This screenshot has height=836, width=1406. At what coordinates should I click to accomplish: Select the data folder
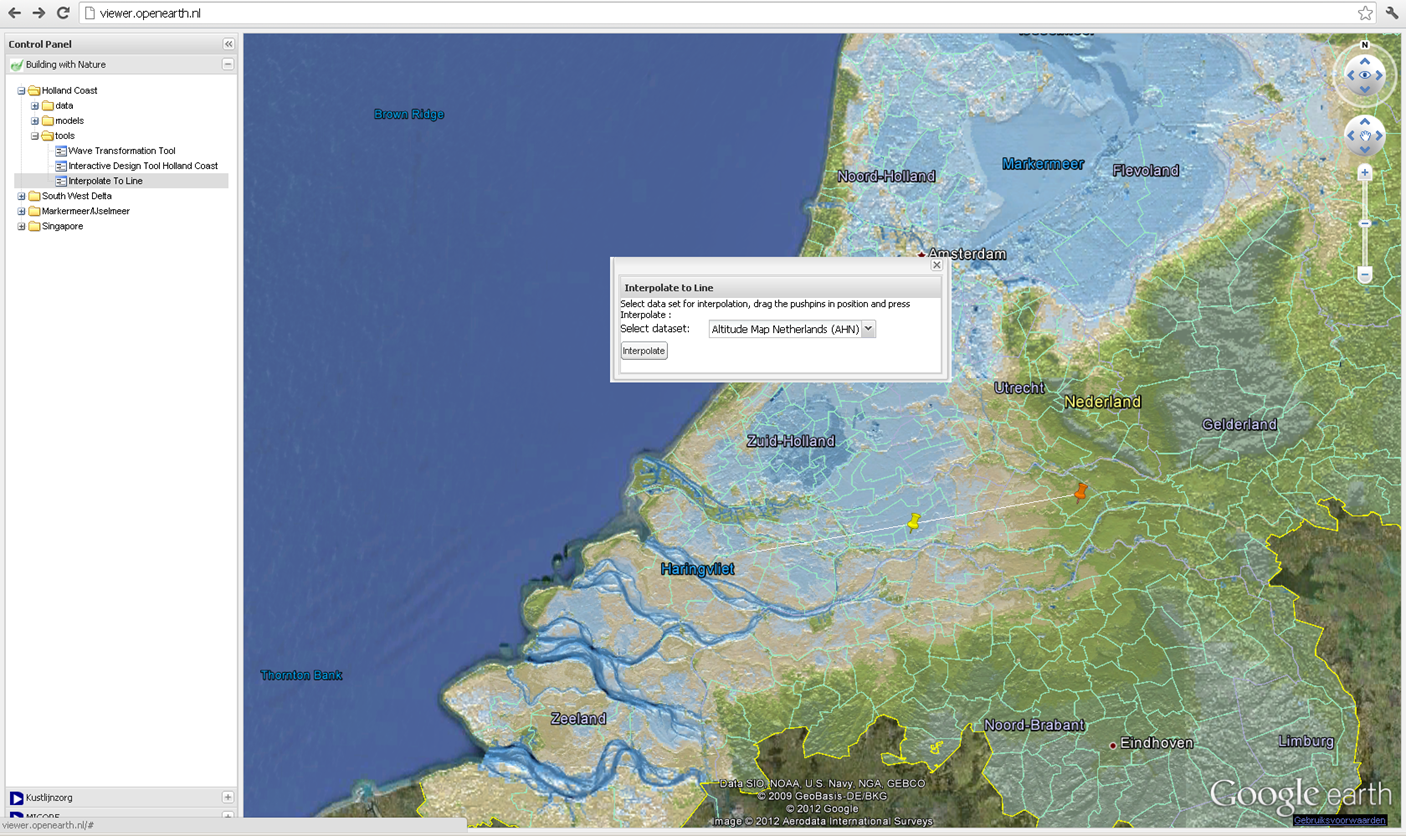pos(64,105)
